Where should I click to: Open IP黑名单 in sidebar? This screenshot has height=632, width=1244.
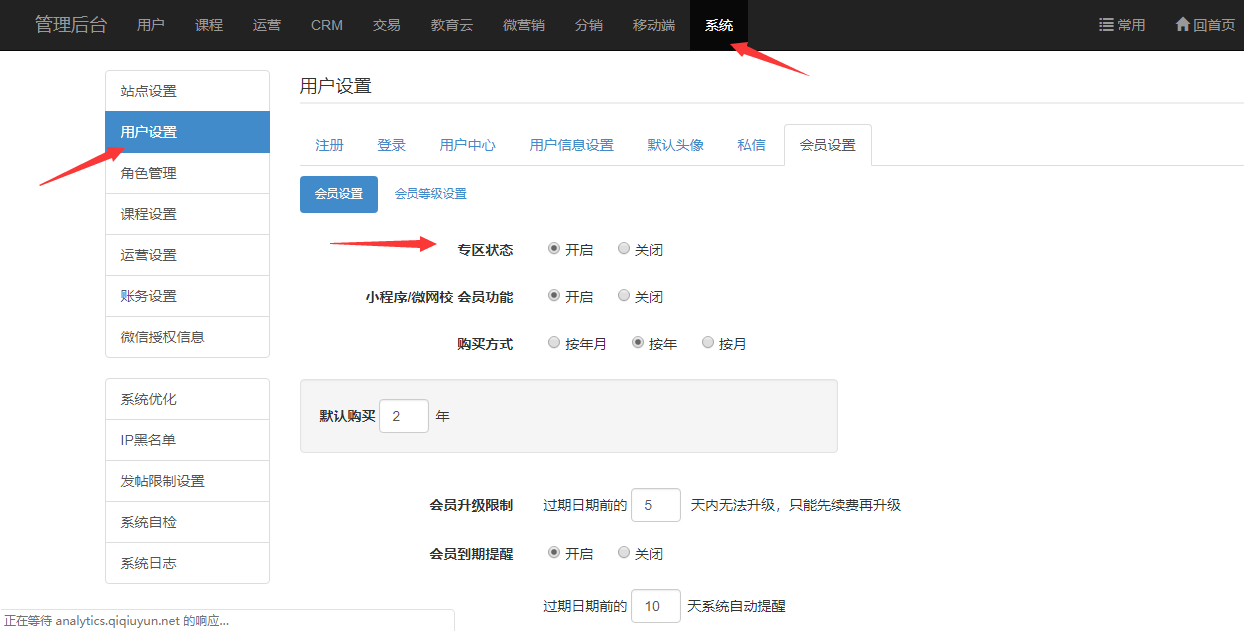coord(187,440)
